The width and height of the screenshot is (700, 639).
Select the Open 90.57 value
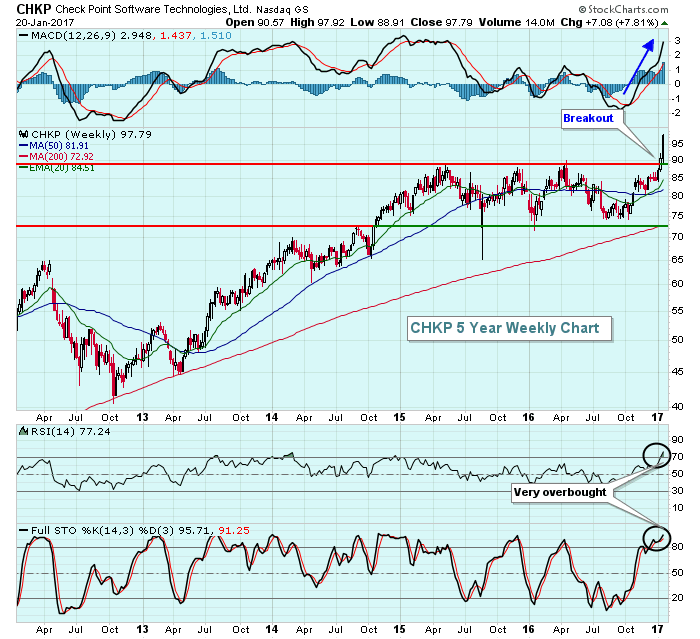click(254, 22)
